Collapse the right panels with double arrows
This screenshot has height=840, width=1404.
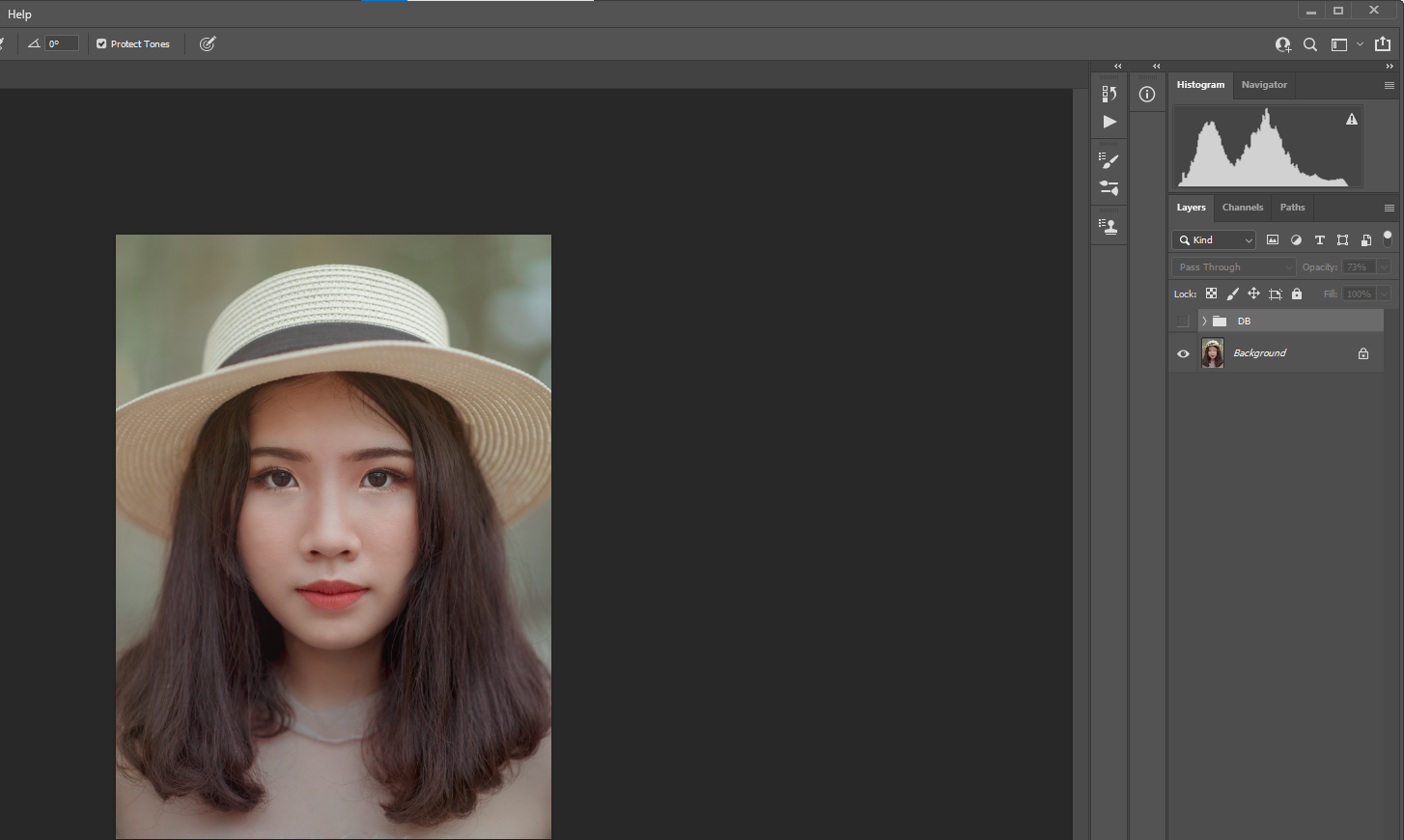tap(1390, 67)
